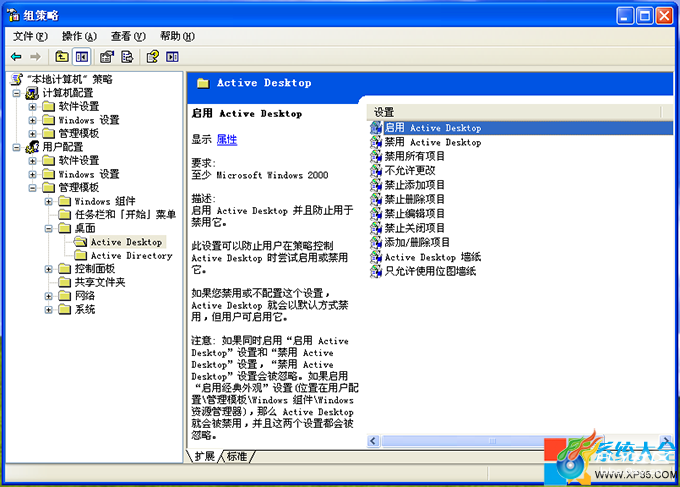Toggle the console tree show/hide icon

[x=82, y=56]
